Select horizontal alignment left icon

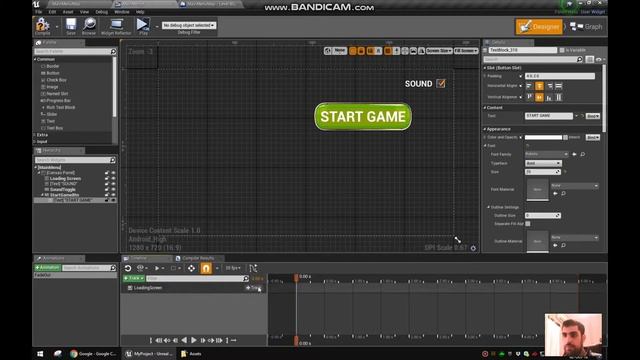(529, 86)
